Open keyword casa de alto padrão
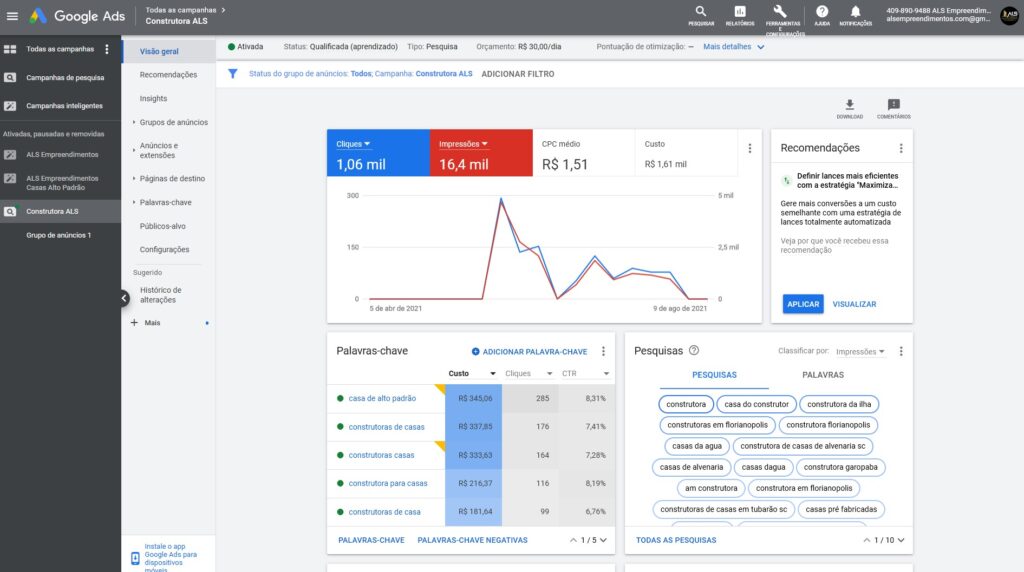The image size is (1024, 572). 382,398
